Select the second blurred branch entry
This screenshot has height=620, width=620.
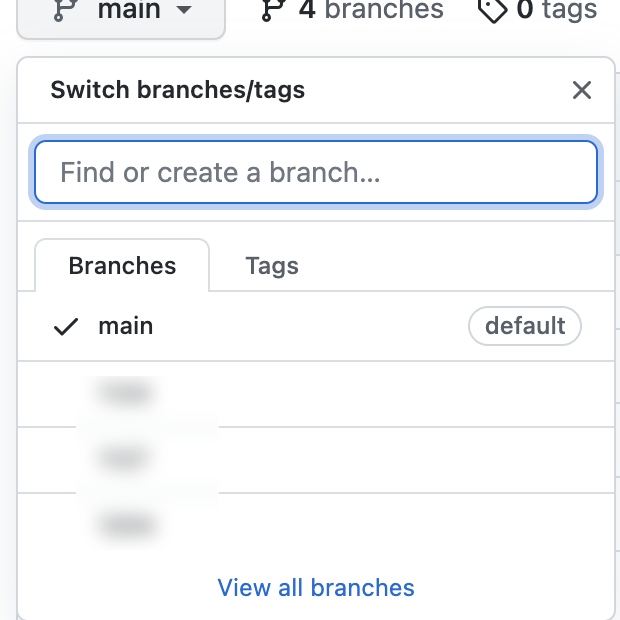[316, 460]
